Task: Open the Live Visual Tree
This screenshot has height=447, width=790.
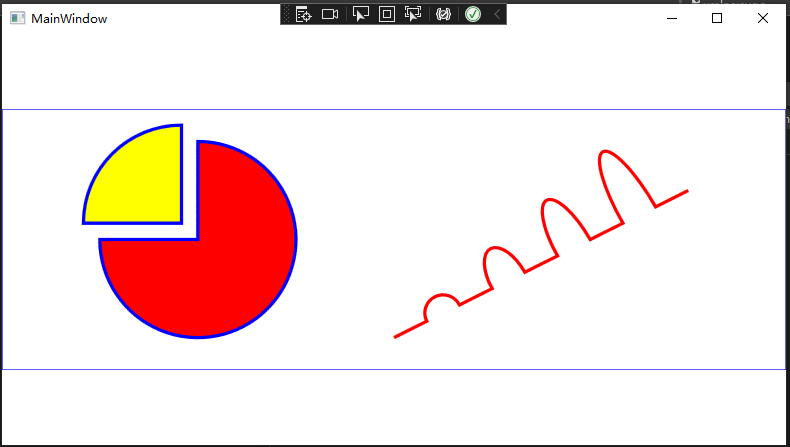Action: (304, 15)
